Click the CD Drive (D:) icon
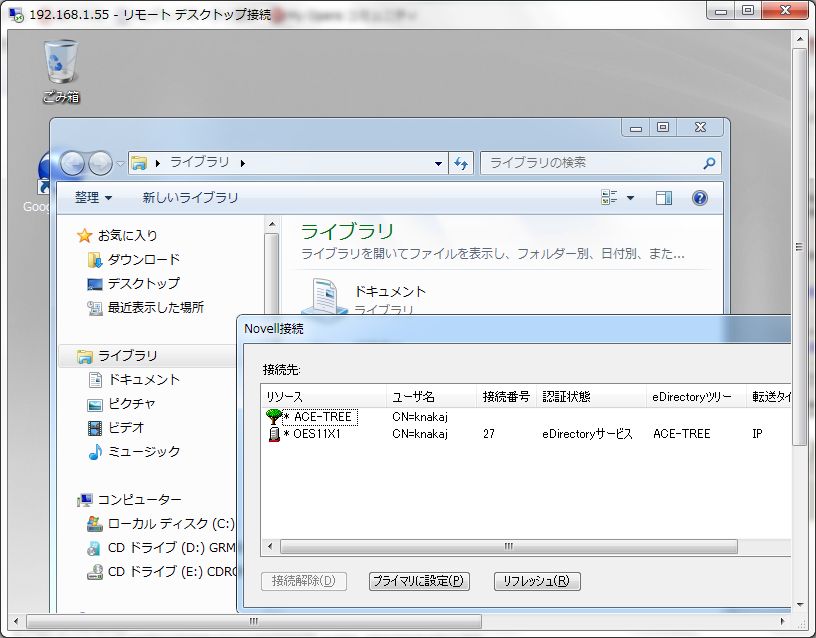 pos(94,548)
